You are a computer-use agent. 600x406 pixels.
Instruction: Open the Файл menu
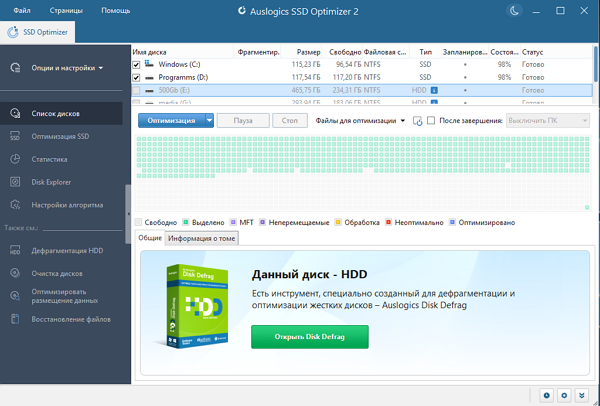(x=22, y=11)
